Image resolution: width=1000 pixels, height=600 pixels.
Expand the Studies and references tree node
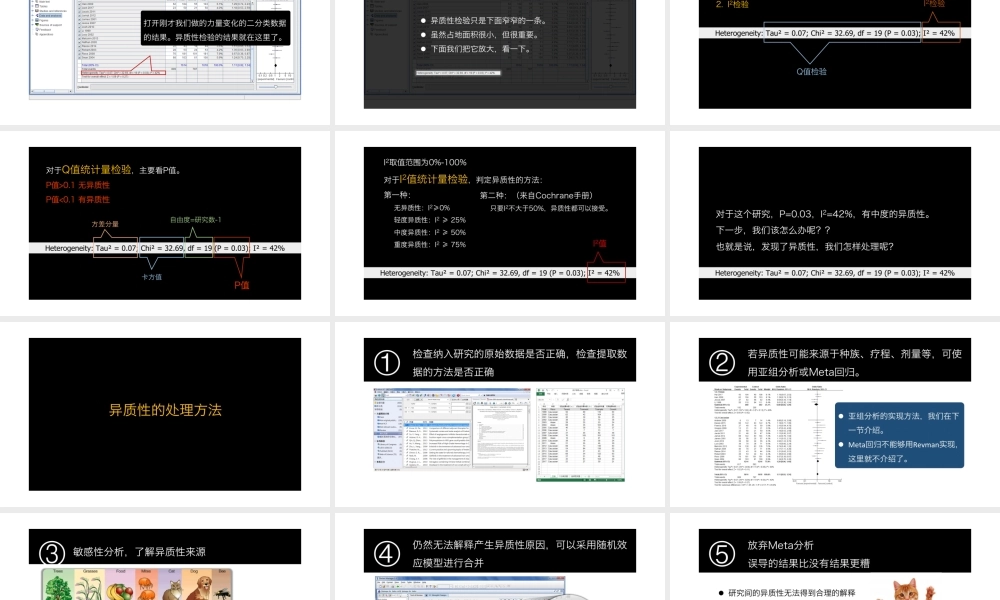(33, 11)
